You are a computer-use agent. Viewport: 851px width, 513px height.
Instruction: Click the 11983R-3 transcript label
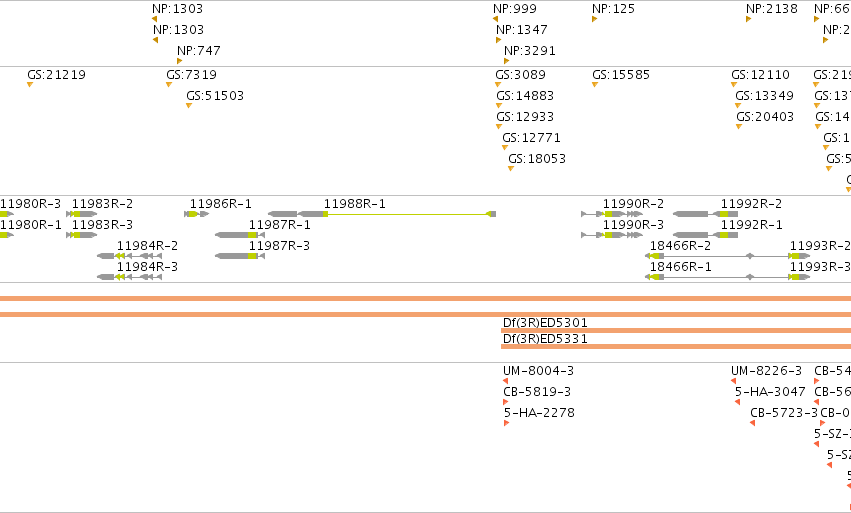tap(103, 225)
